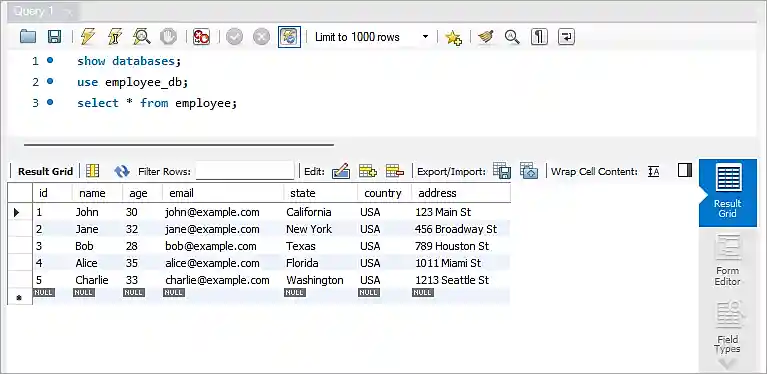Select the cell charlie@example.com

point(223,281)
